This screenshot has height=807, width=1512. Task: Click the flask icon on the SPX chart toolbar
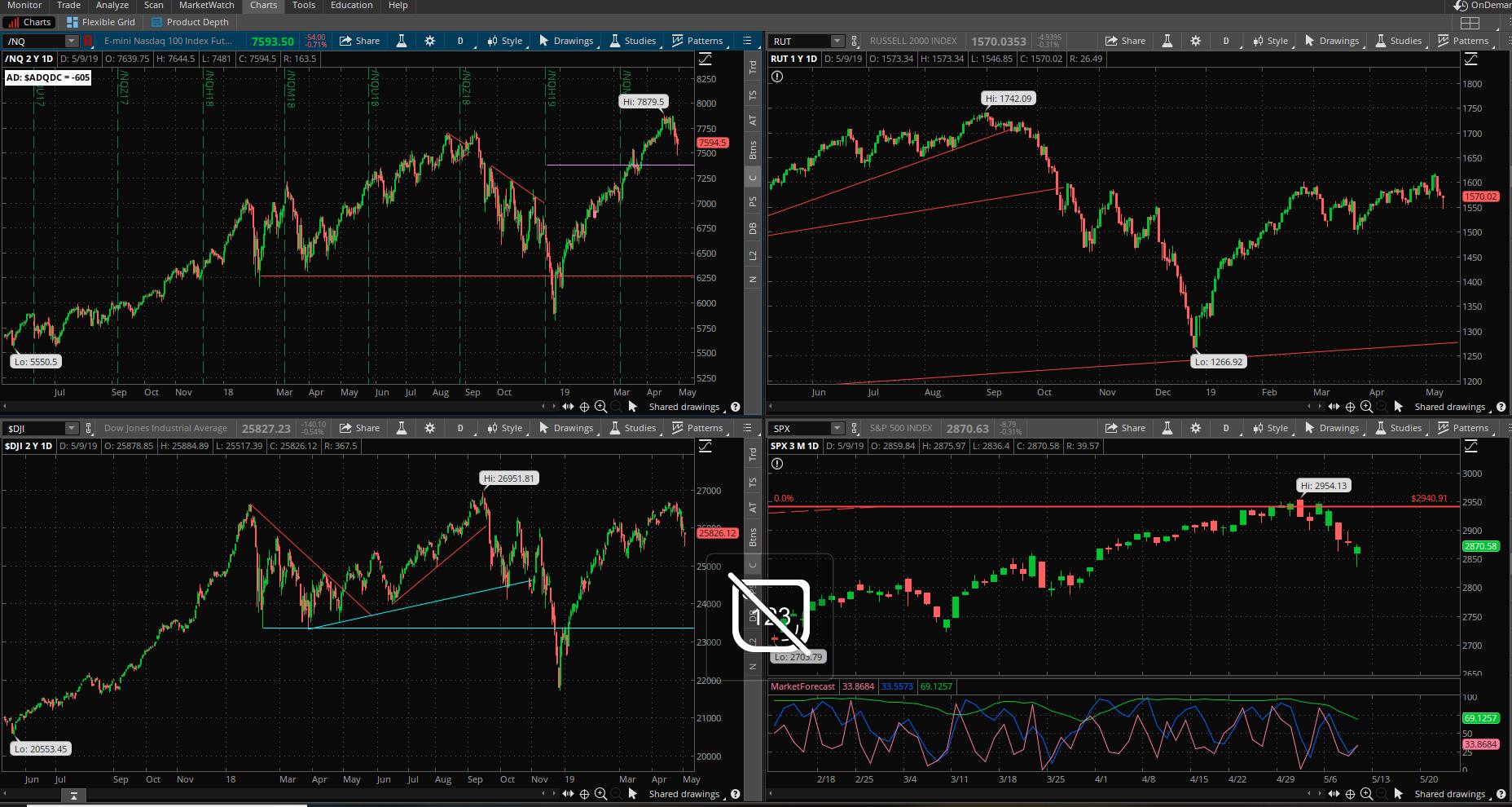click(x=1167, y=428)
